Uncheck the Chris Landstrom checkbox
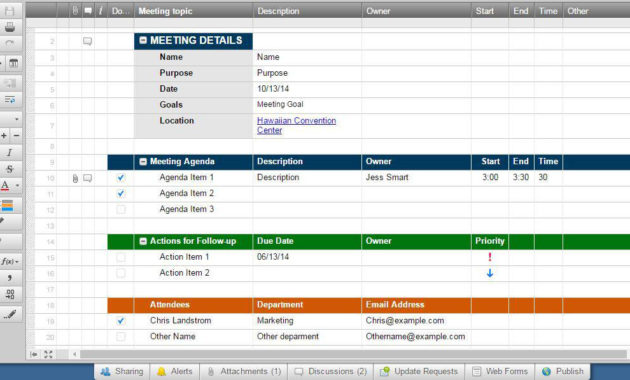Image resolution: width=630 pixels, height=380 pixels. click(121, 321)
